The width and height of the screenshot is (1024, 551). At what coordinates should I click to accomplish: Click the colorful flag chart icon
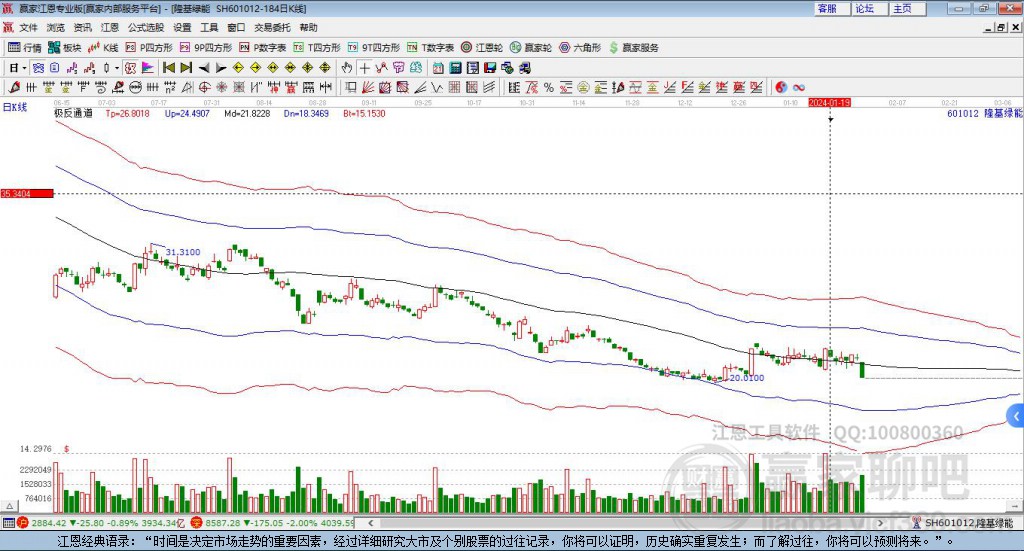pos(149,68)
